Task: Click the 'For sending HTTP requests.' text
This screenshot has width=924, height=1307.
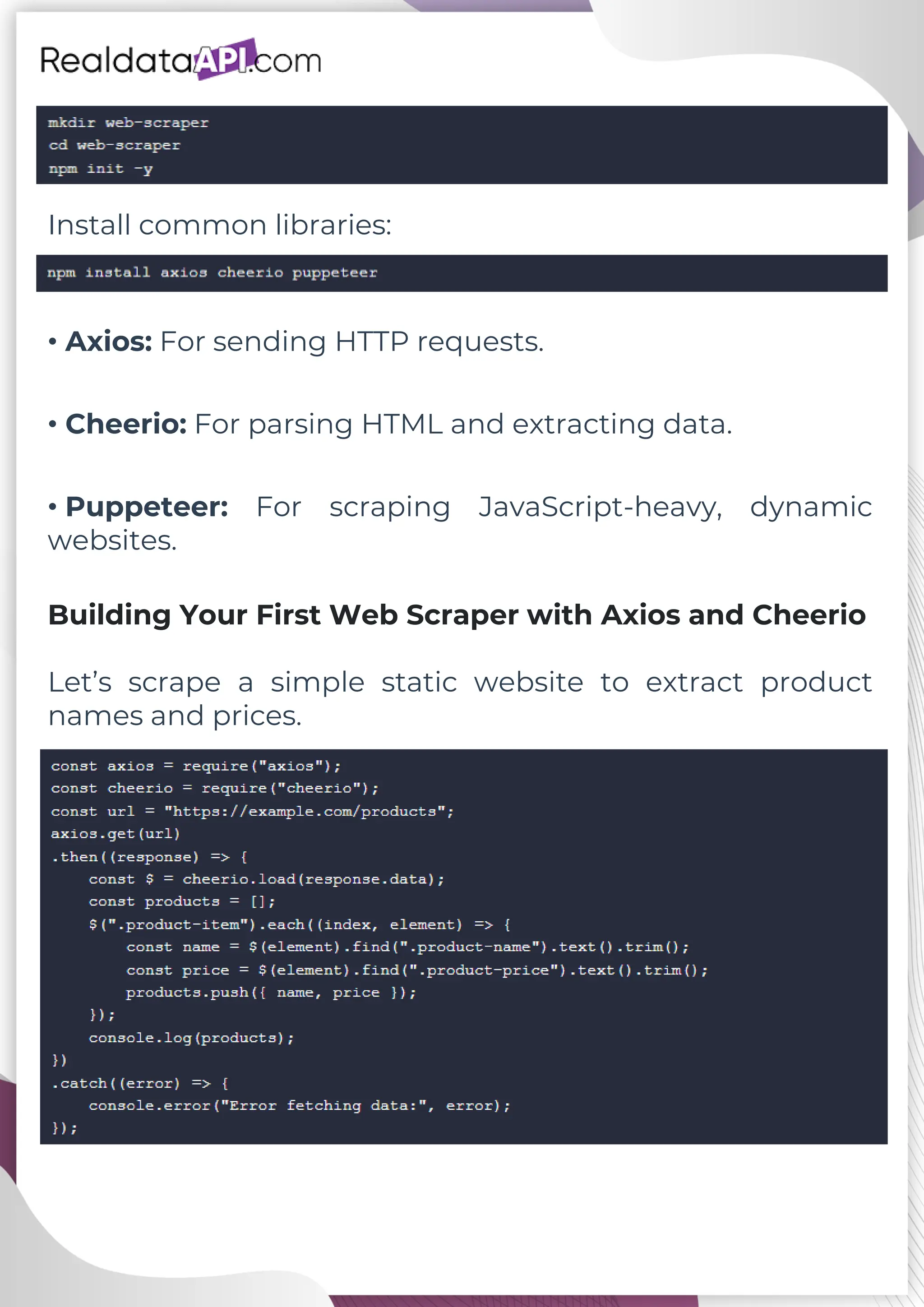Action: (352, 342)
